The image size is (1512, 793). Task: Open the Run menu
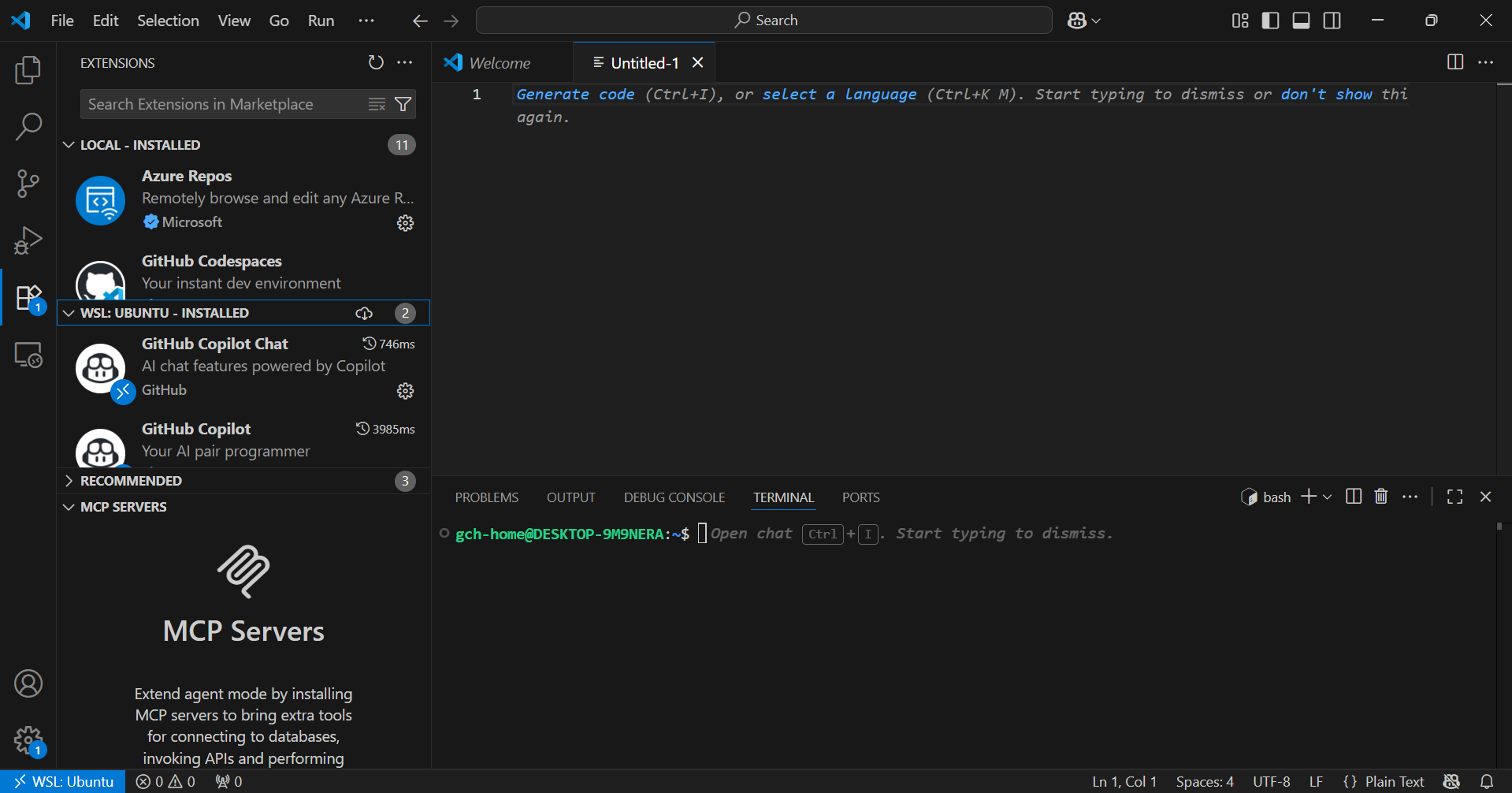pos(321,20)
